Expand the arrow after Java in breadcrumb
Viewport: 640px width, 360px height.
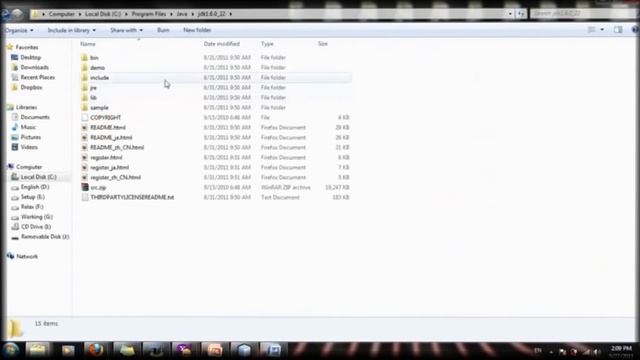pyautogui.click(x=193, y=14)
